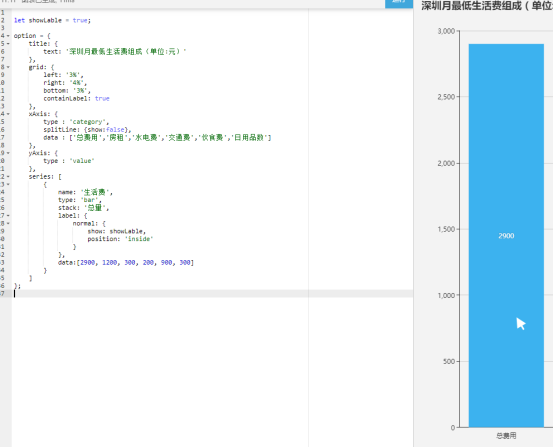Click the 2,500 y-axis label
Screen dimensions: 554x447
coord(446,97)
